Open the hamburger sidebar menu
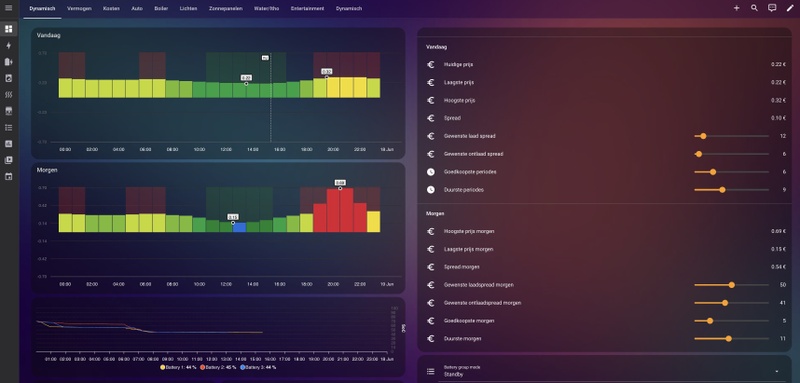This screenshot has width=800, height=383. coord(8,8)
